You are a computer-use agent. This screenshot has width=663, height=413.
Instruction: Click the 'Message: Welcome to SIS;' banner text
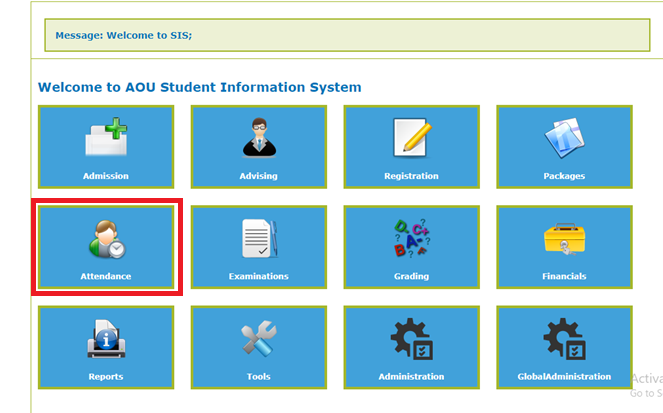(x=123, y=35)
